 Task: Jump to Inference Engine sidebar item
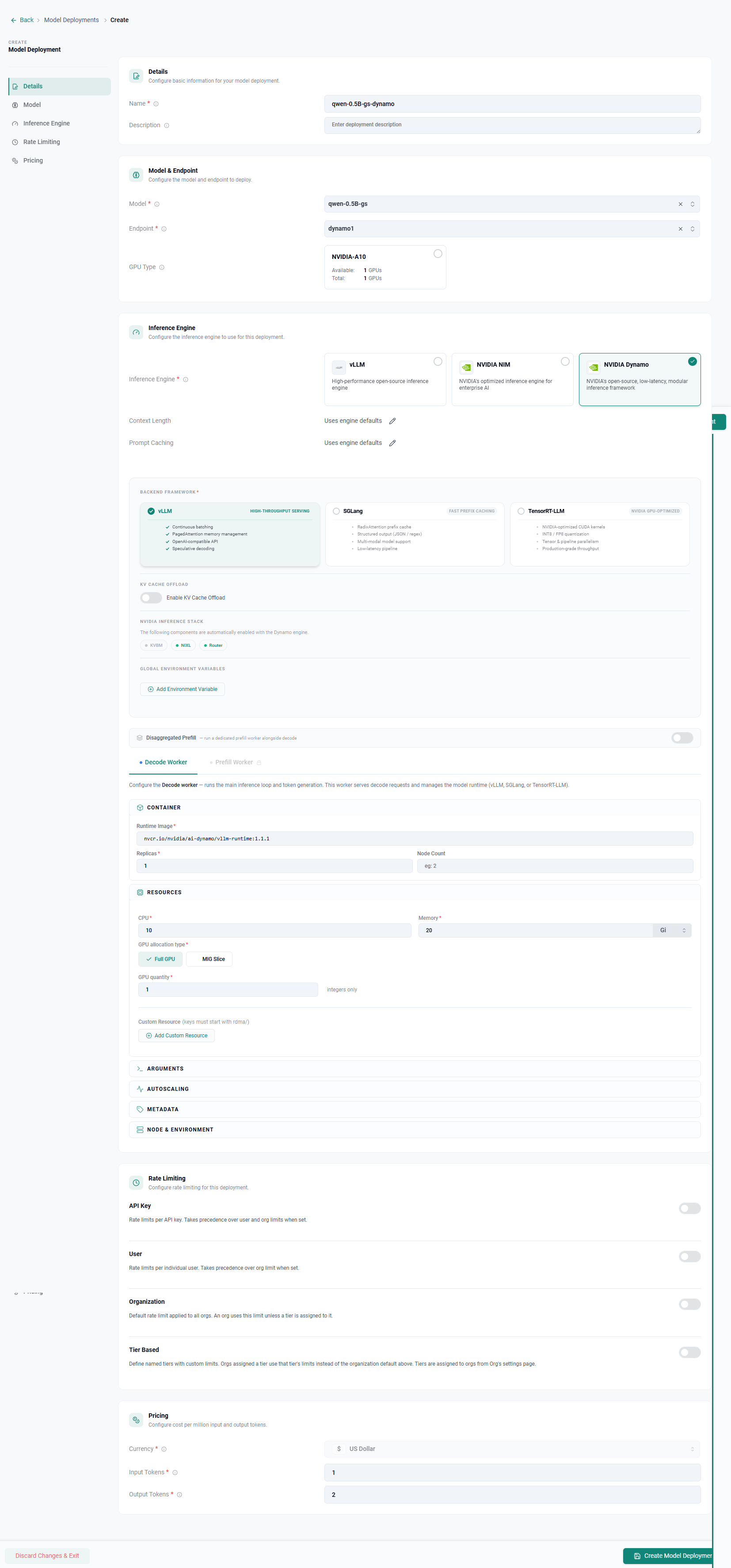point(60,124)
